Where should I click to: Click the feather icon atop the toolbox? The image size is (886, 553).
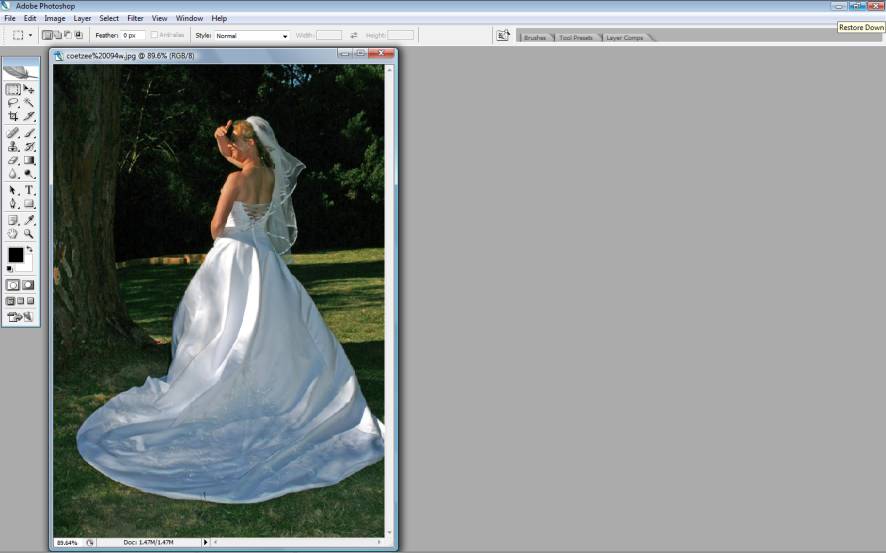pyautogui.click(x=21, y=72)
